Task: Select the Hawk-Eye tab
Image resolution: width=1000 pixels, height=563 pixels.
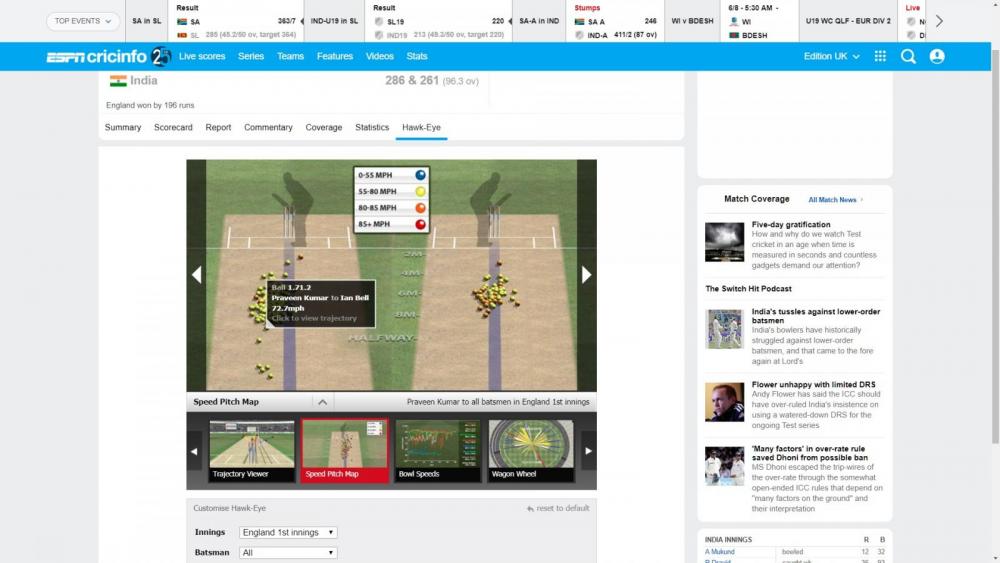Action: 421,128
